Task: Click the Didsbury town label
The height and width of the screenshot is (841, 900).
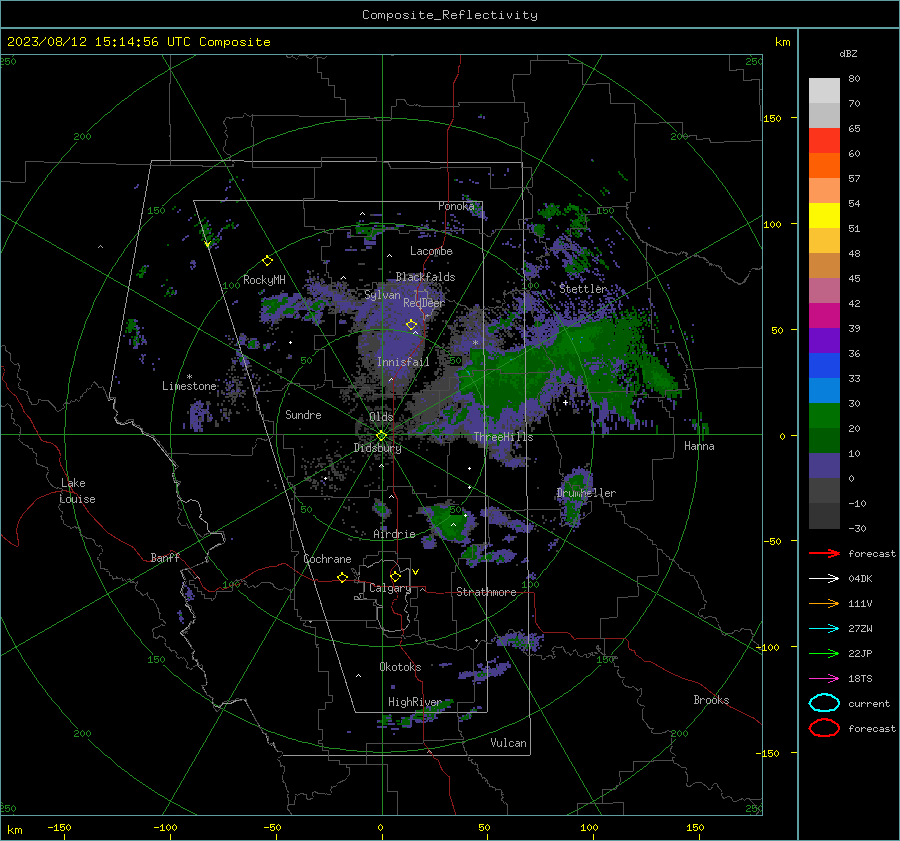Action: coord(377,448)
